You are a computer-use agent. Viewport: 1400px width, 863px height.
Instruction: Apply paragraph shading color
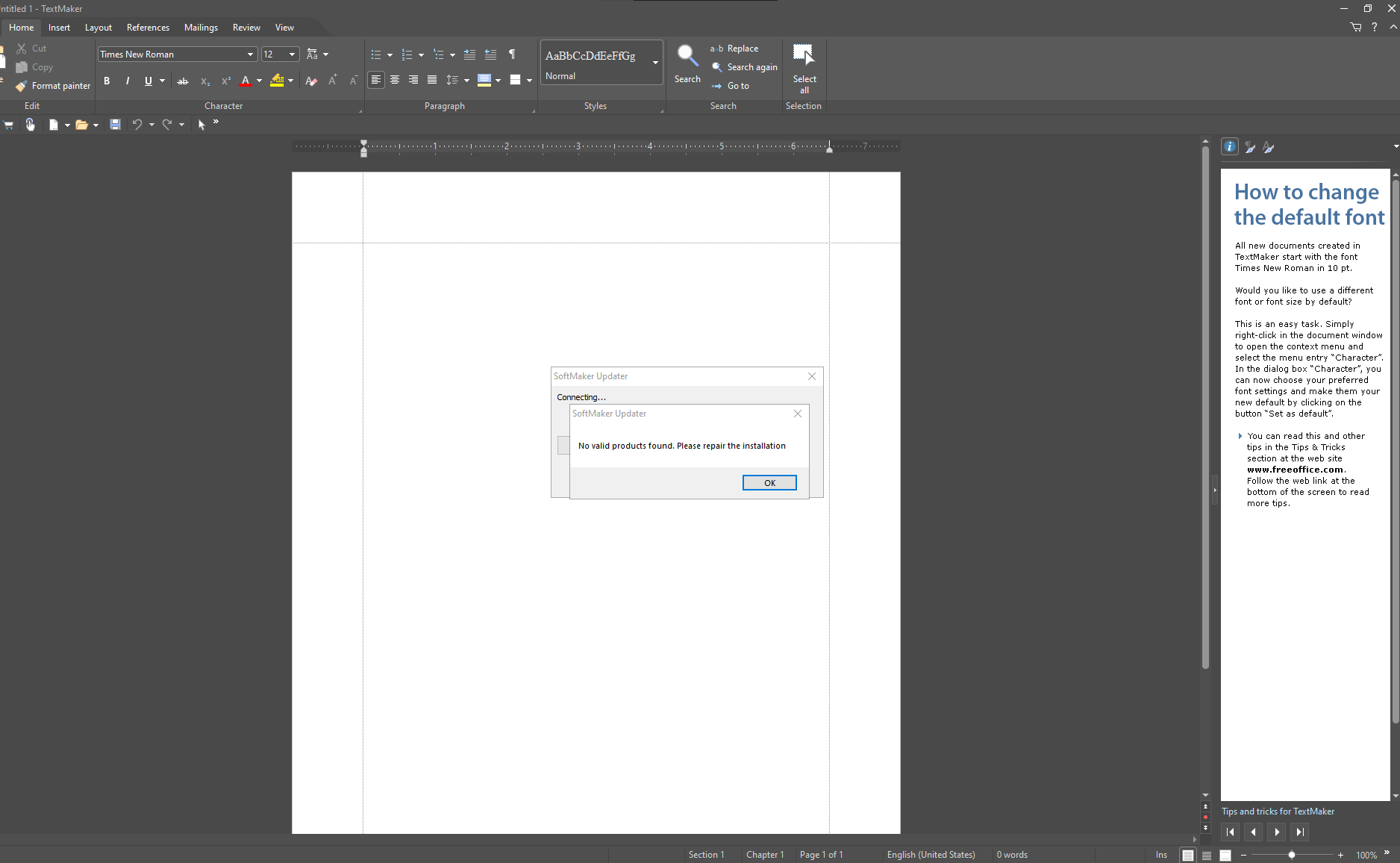[x=484, y=80]
